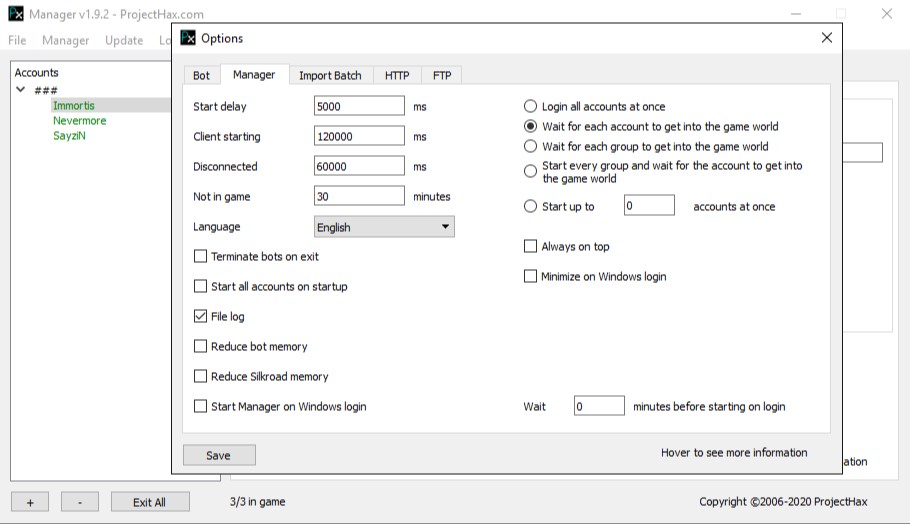The image size is (910, 525).
Task: Select Login all accounts at once
Action: [531, 107]
